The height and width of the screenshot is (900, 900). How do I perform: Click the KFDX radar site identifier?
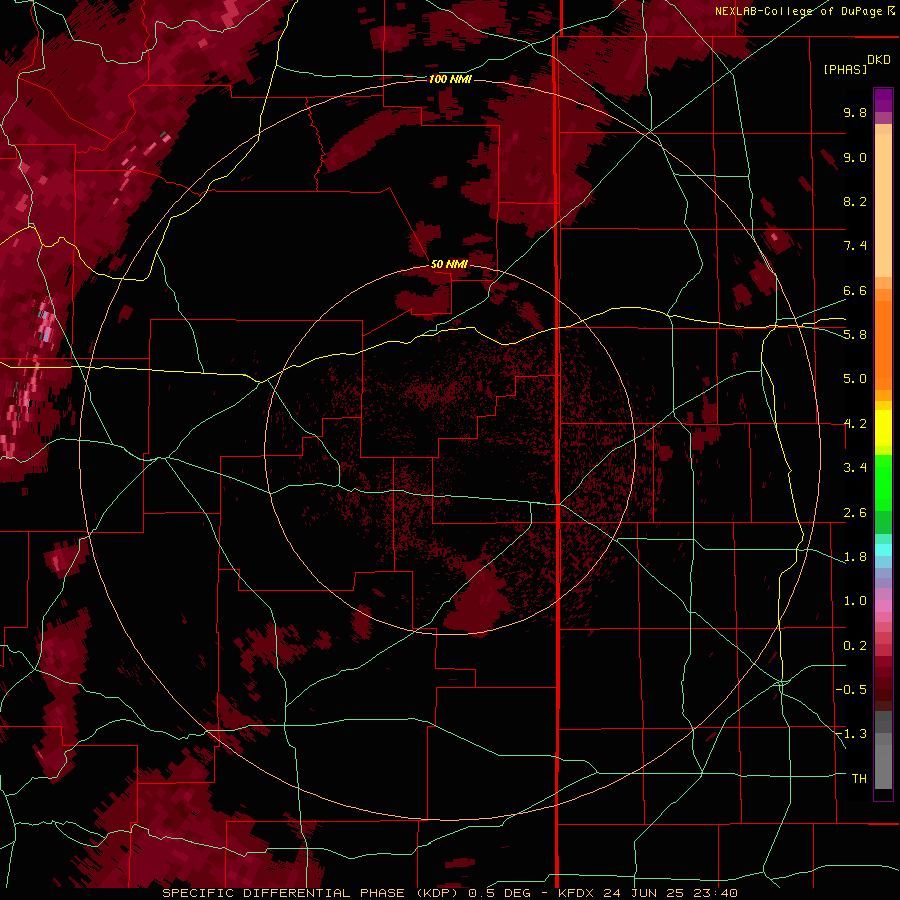tap(576, 893)
